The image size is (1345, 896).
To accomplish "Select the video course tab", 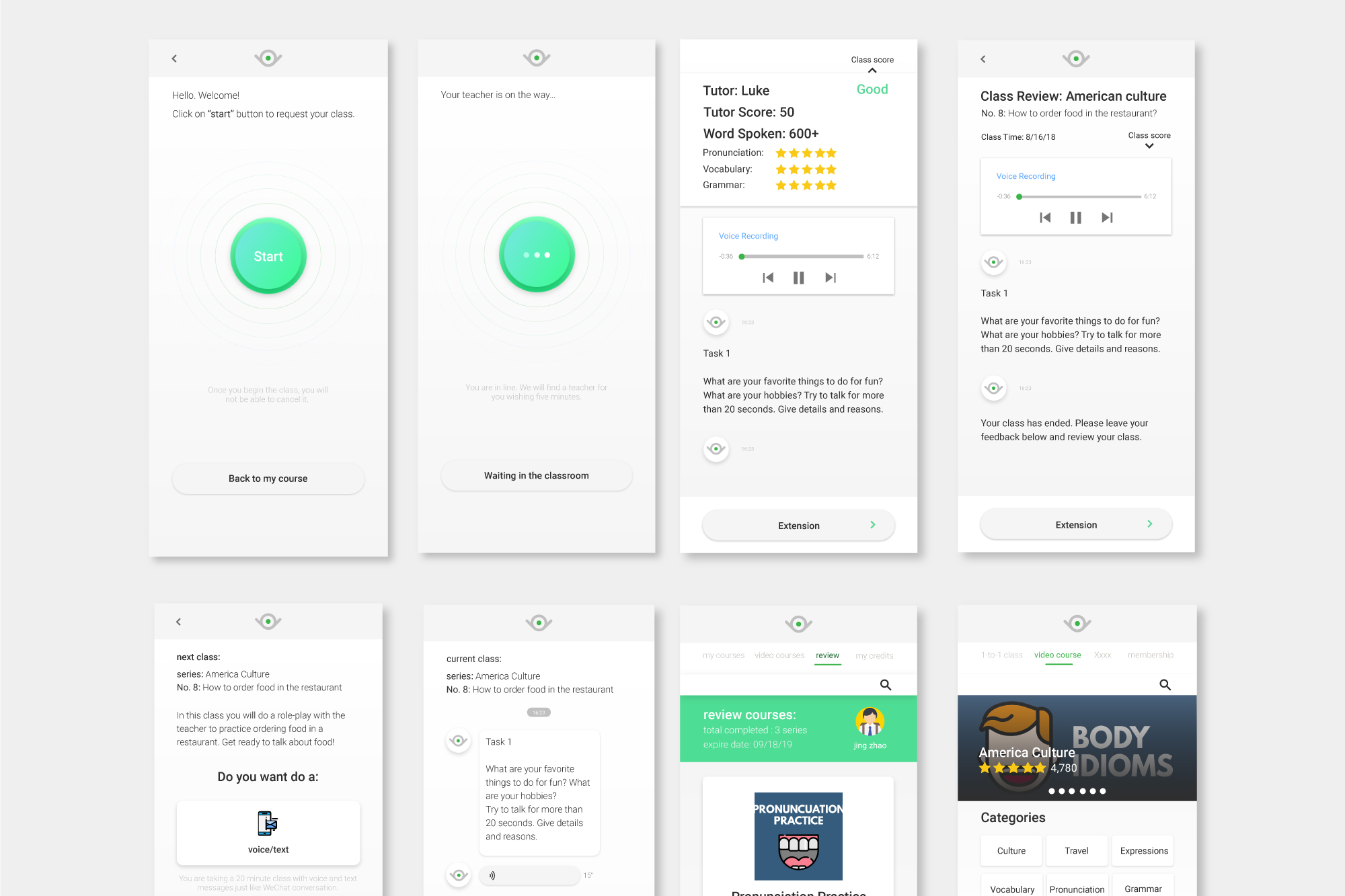I will point(1057,655).
